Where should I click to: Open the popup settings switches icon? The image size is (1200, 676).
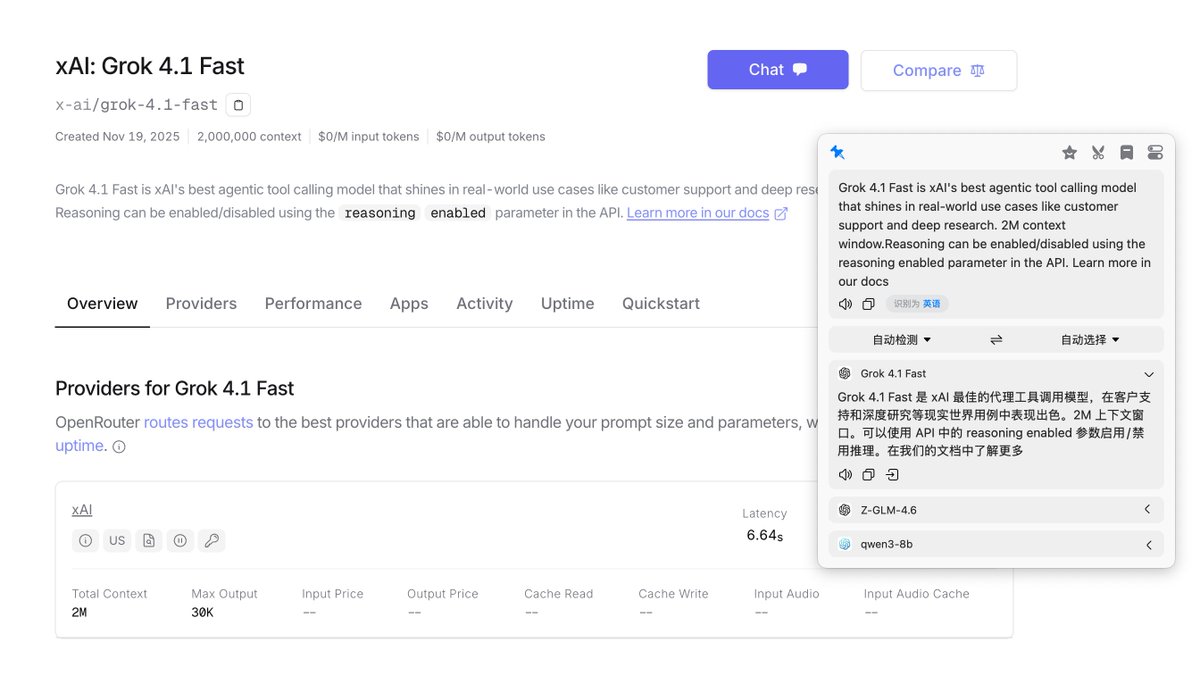1155,153
